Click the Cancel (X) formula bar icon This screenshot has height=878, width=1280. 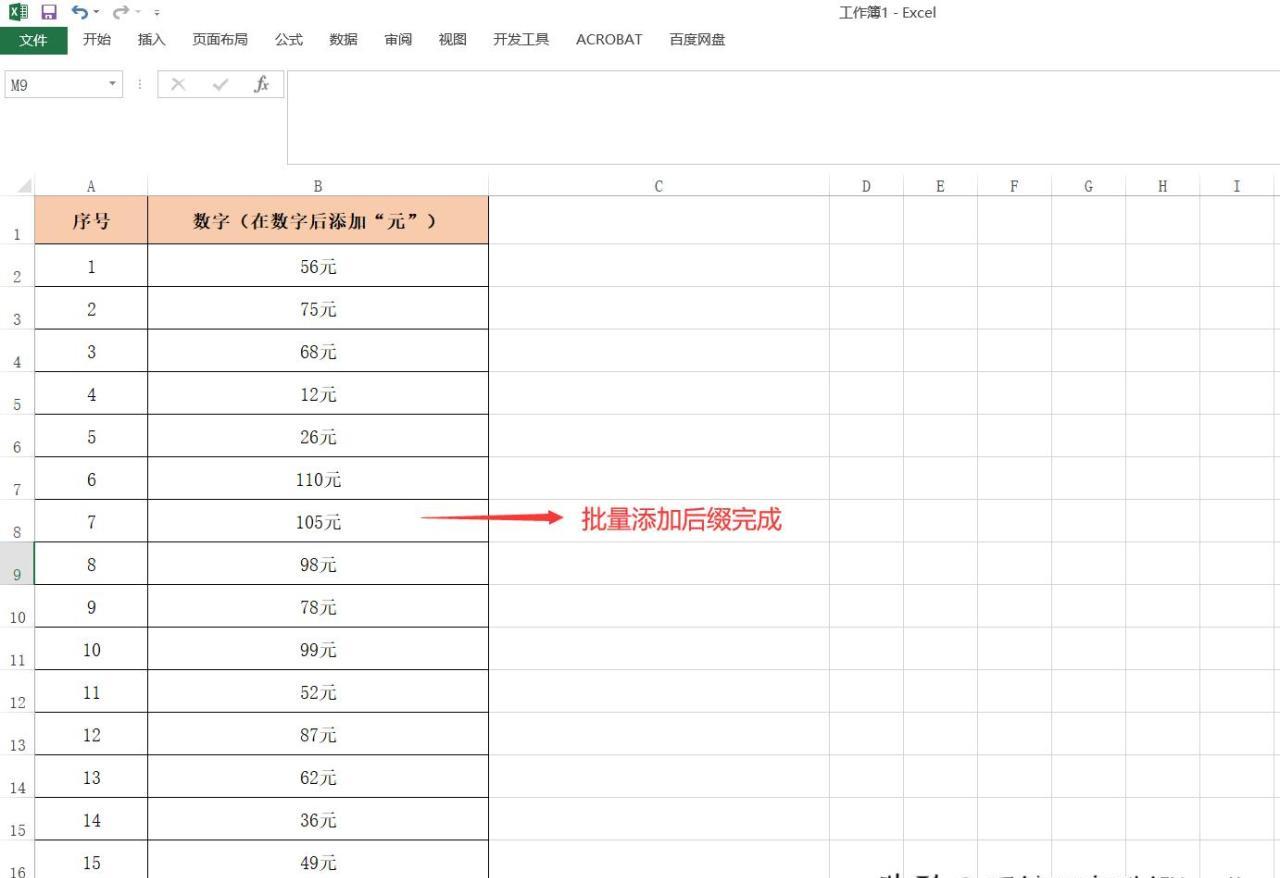[x=178, y=85]
